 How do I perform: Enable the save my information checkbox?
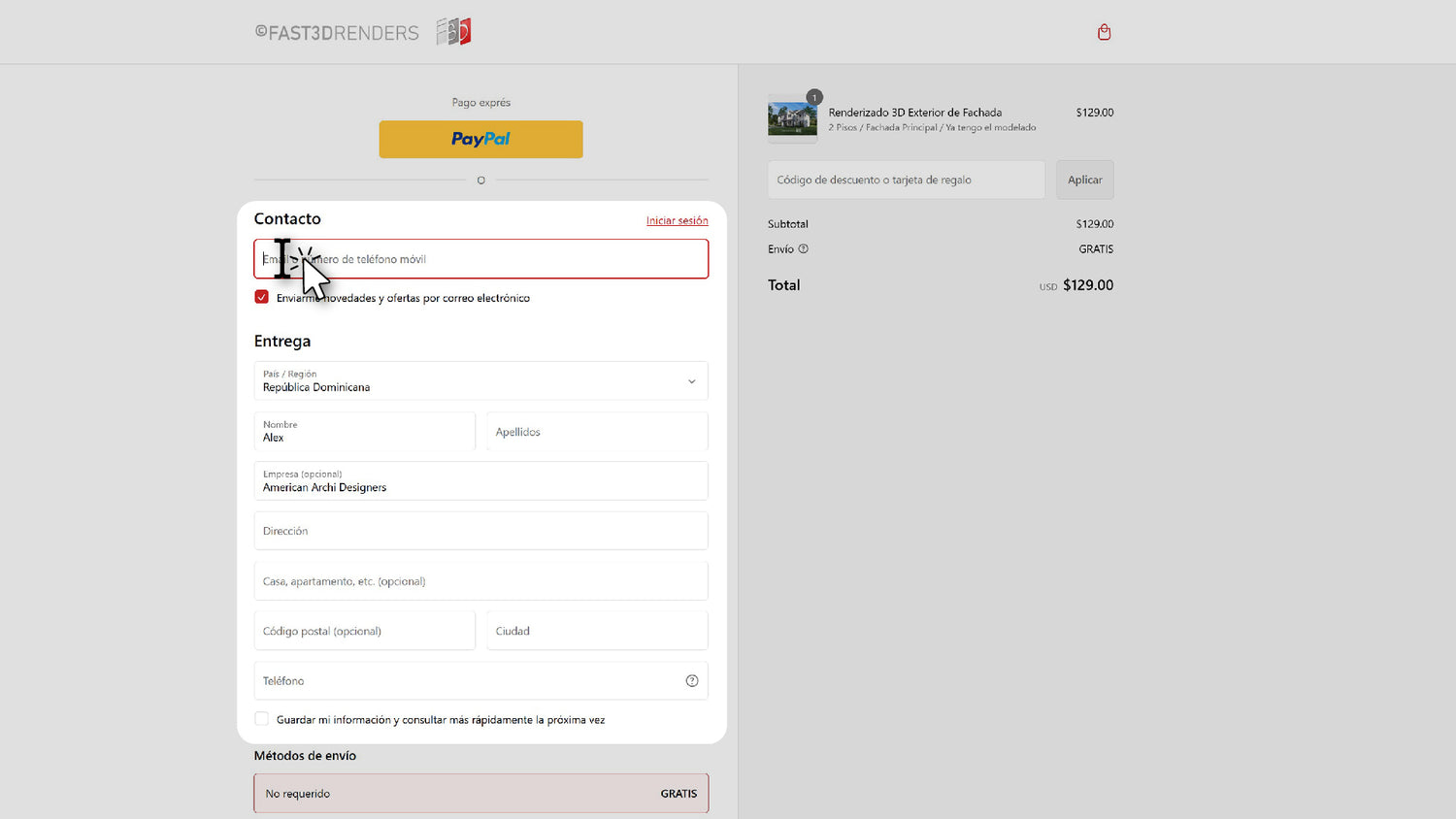pos(261,719)
